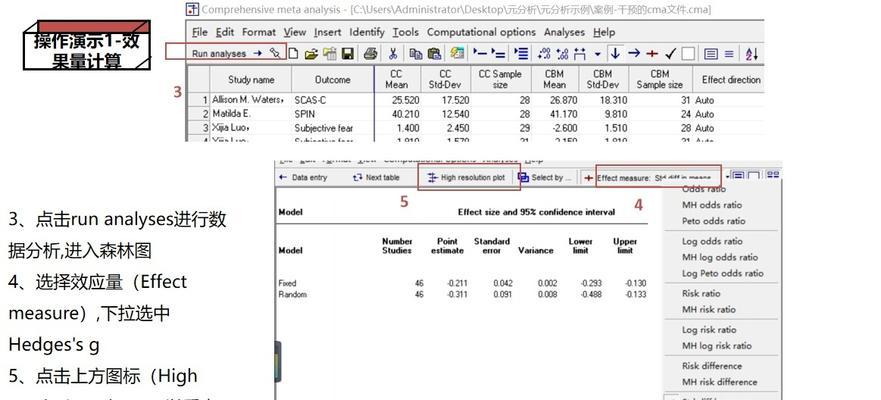The width and height of the screenshot is (881, 400).
Task: Click the red plus icon in data toolbar
Action: click(x=652, y=54)
